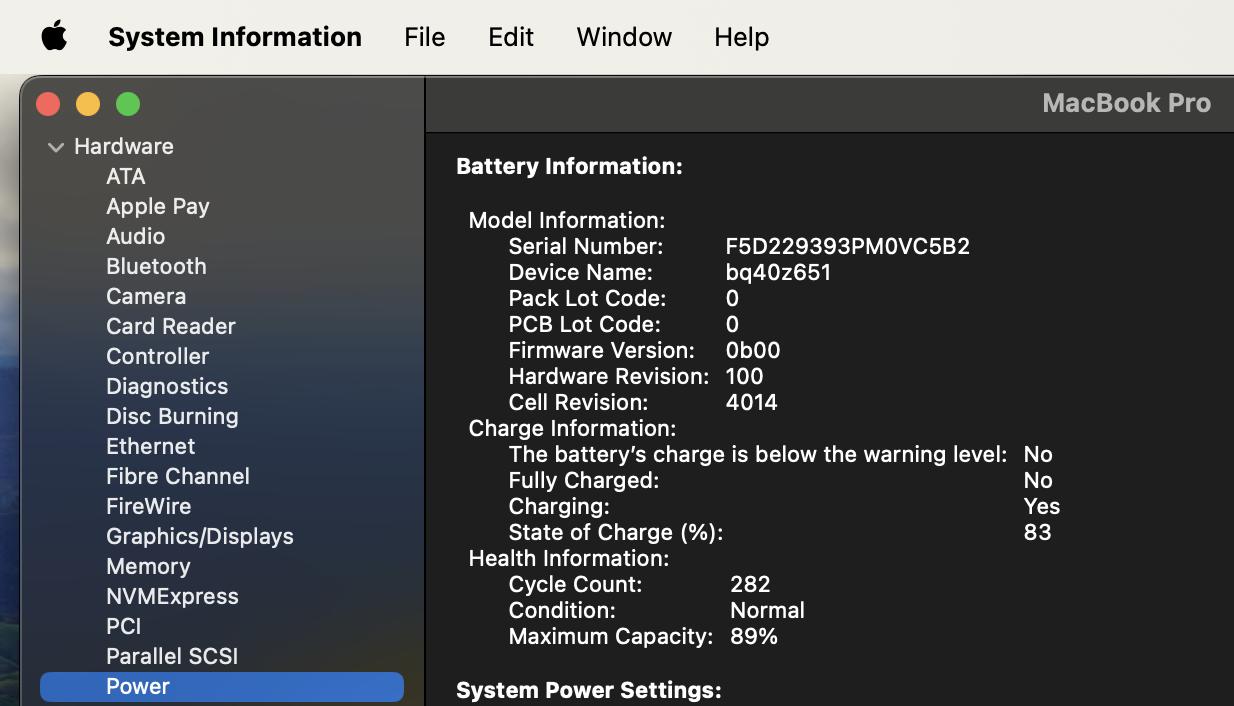
Task: Click State of Charge value 83
Action: pos(1037,532)
